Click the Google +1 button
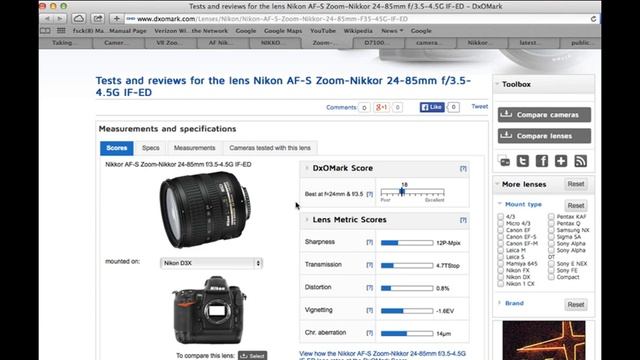 coord(382,107)
